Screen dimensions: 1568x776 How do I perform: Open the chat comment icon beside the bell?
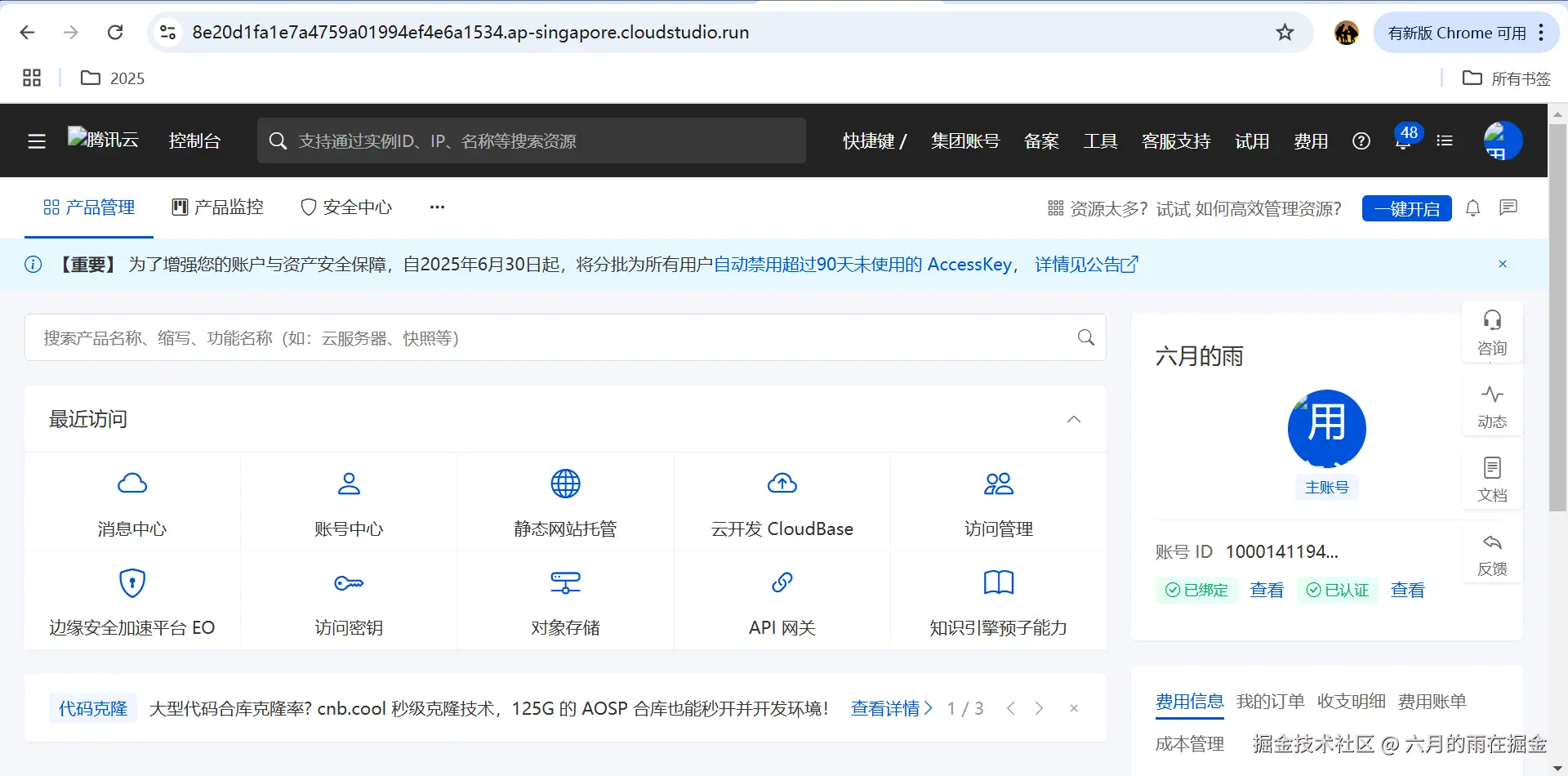click(x=1508, y=208)
